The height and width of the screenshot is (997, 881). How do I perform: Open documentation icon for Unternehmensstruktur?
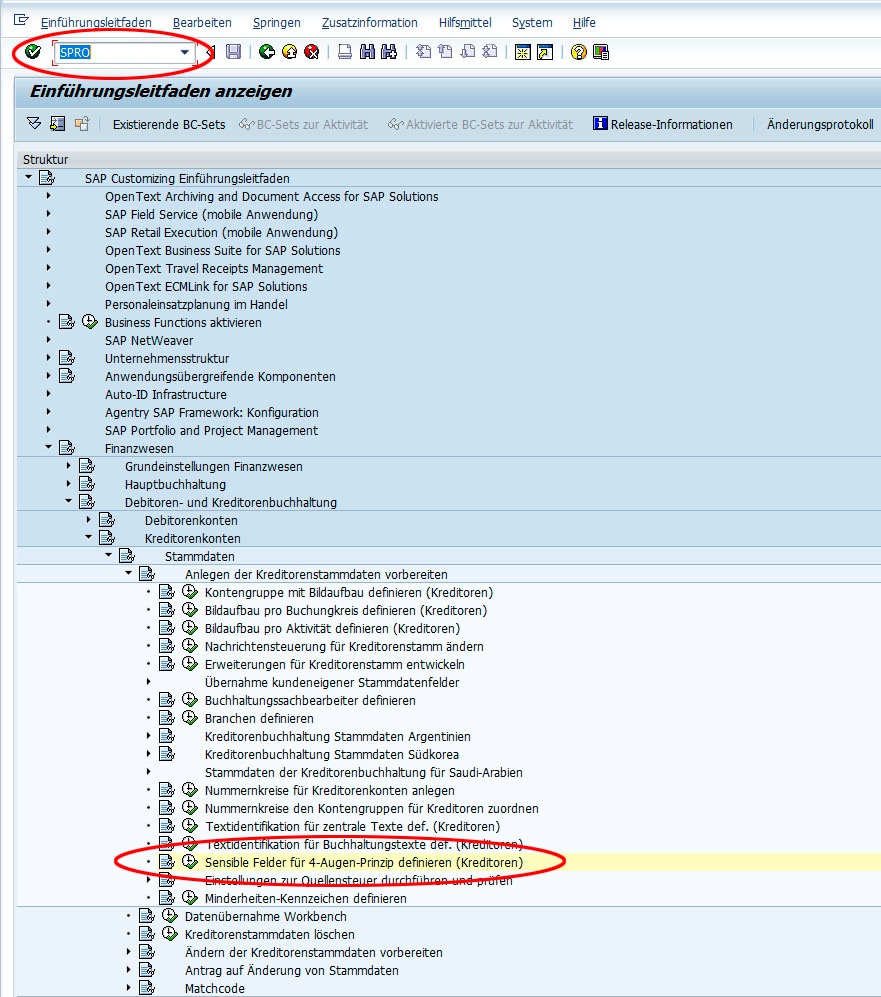point(67,358)
